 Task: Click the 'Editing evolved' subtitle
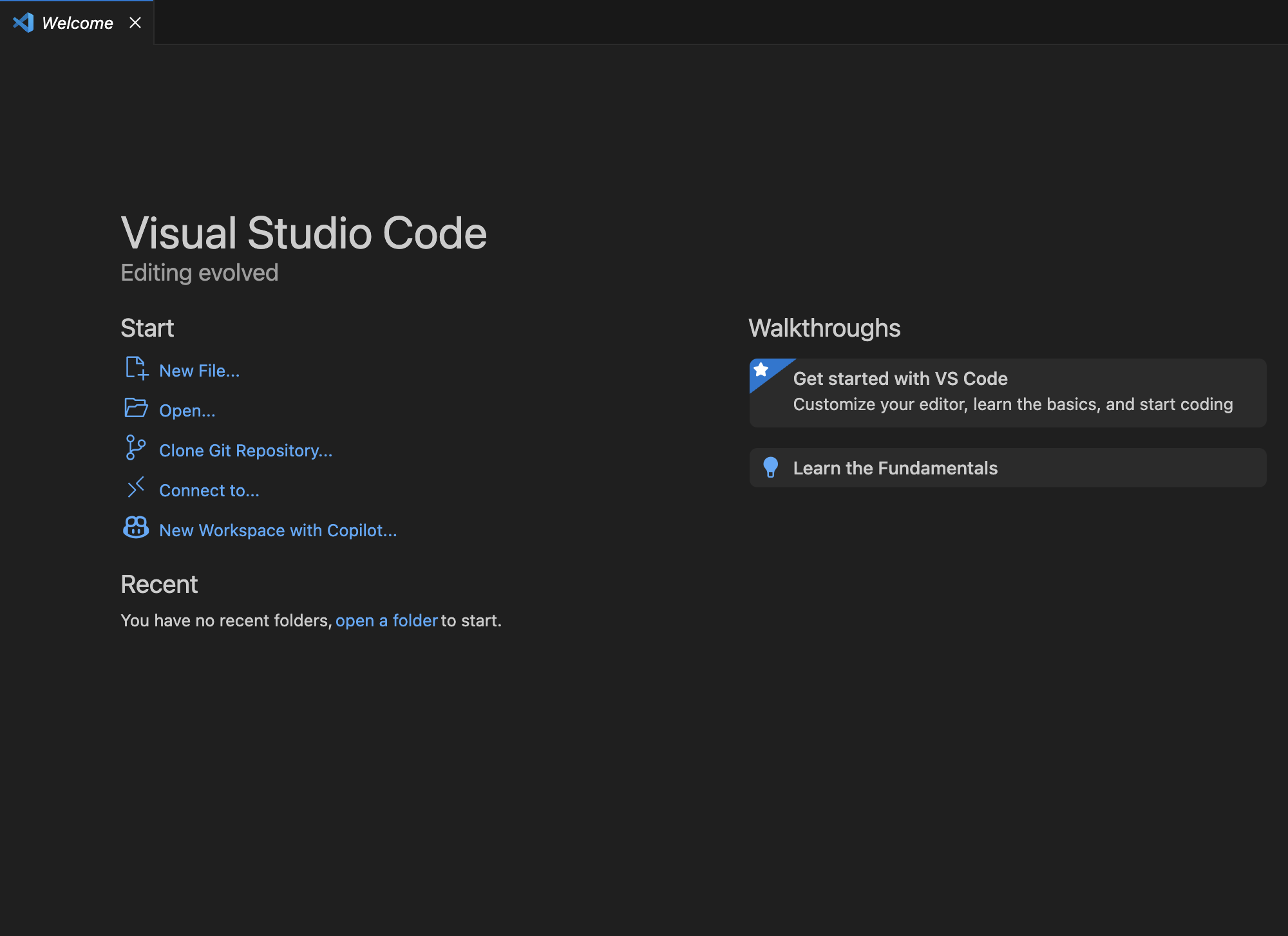point(200,273)
